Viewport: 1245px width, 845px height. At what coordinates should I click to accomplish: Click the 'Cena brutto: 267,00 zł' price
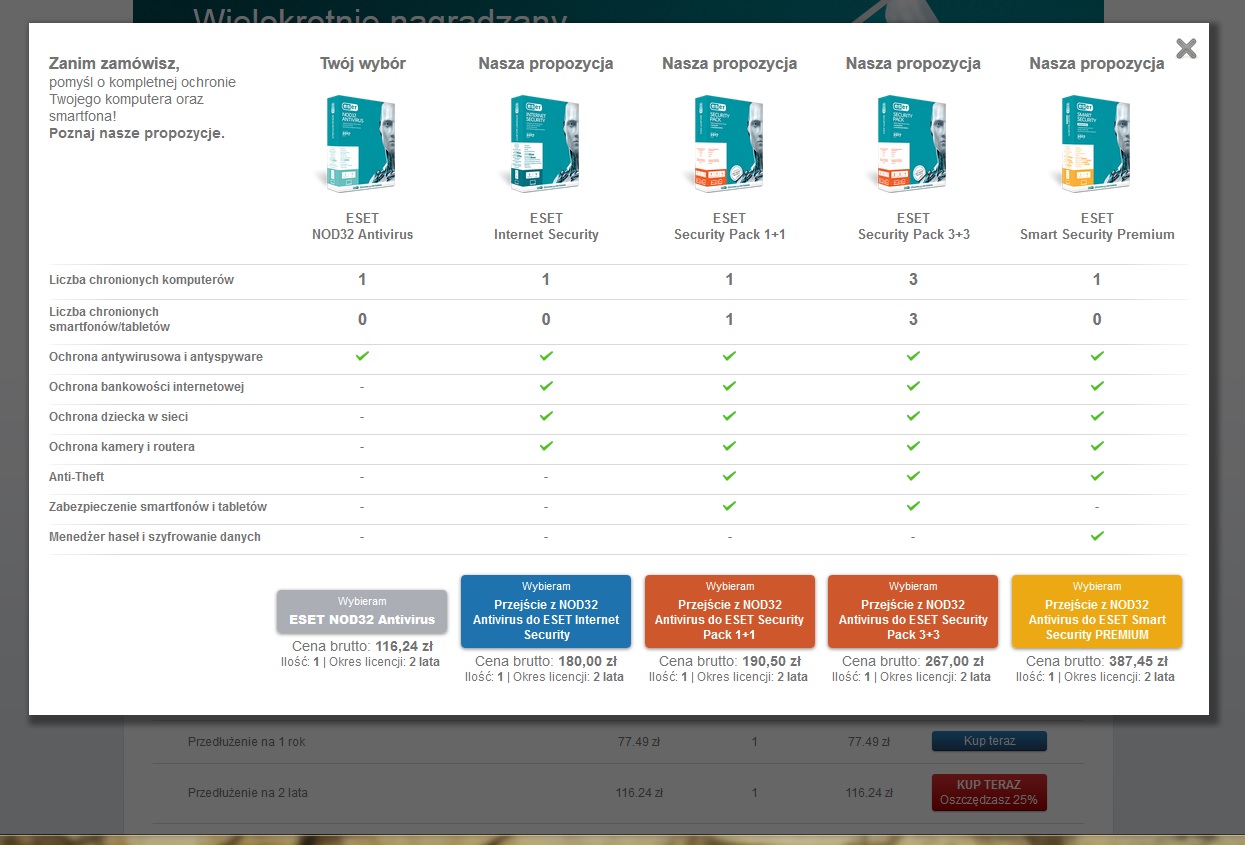[x=913, y=661]
